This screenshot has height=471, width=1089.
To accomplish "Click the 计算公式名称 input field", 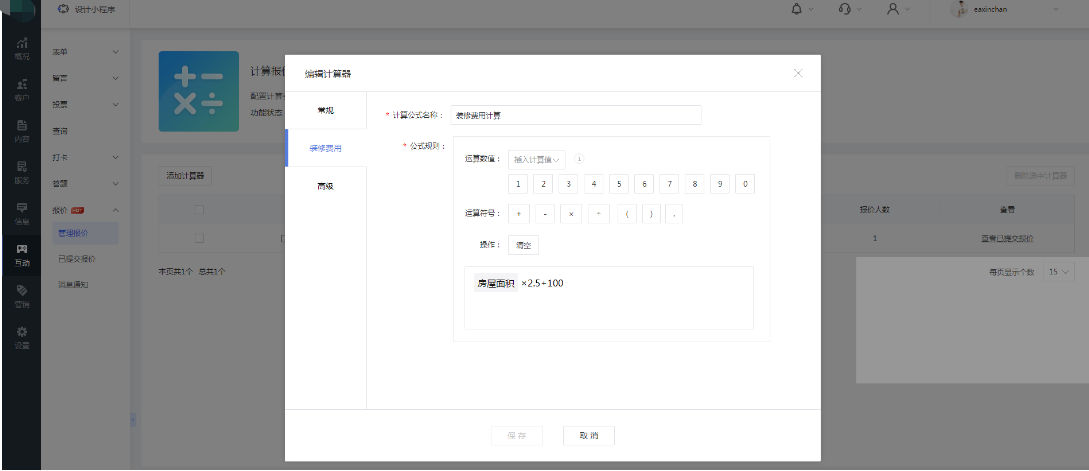I will click(x=576, y=115).
